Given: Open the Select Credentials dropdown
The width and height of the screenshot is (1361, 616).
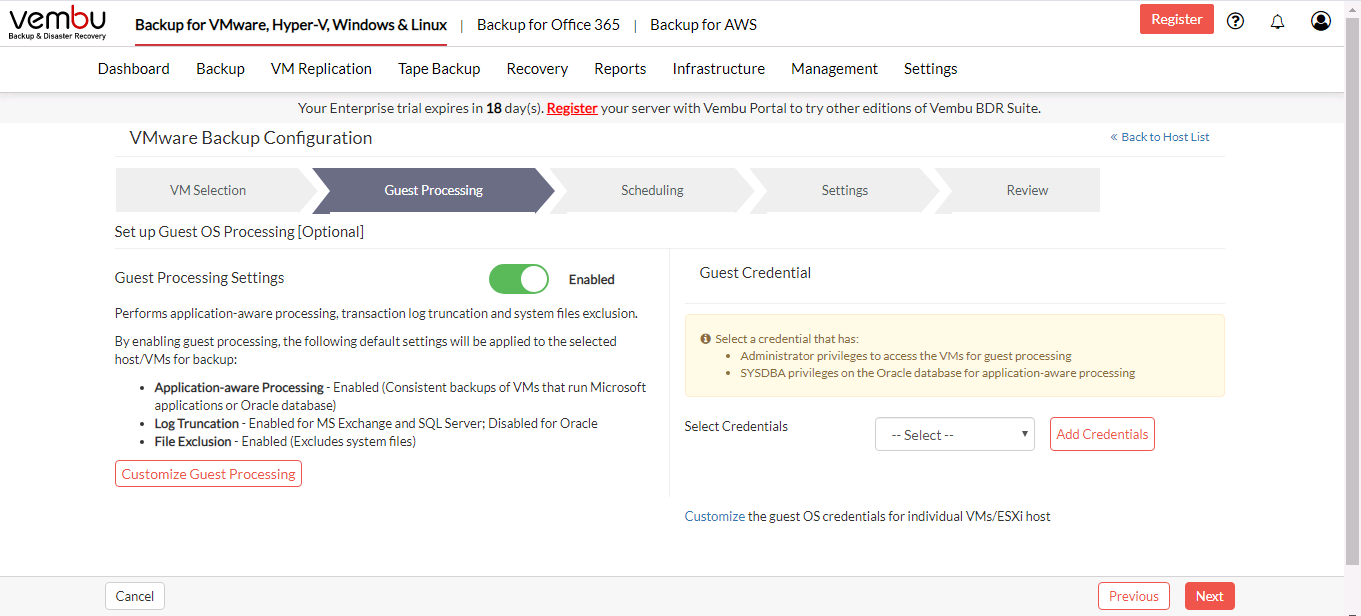Looking at the screenshot, I should tap(955, 435).
